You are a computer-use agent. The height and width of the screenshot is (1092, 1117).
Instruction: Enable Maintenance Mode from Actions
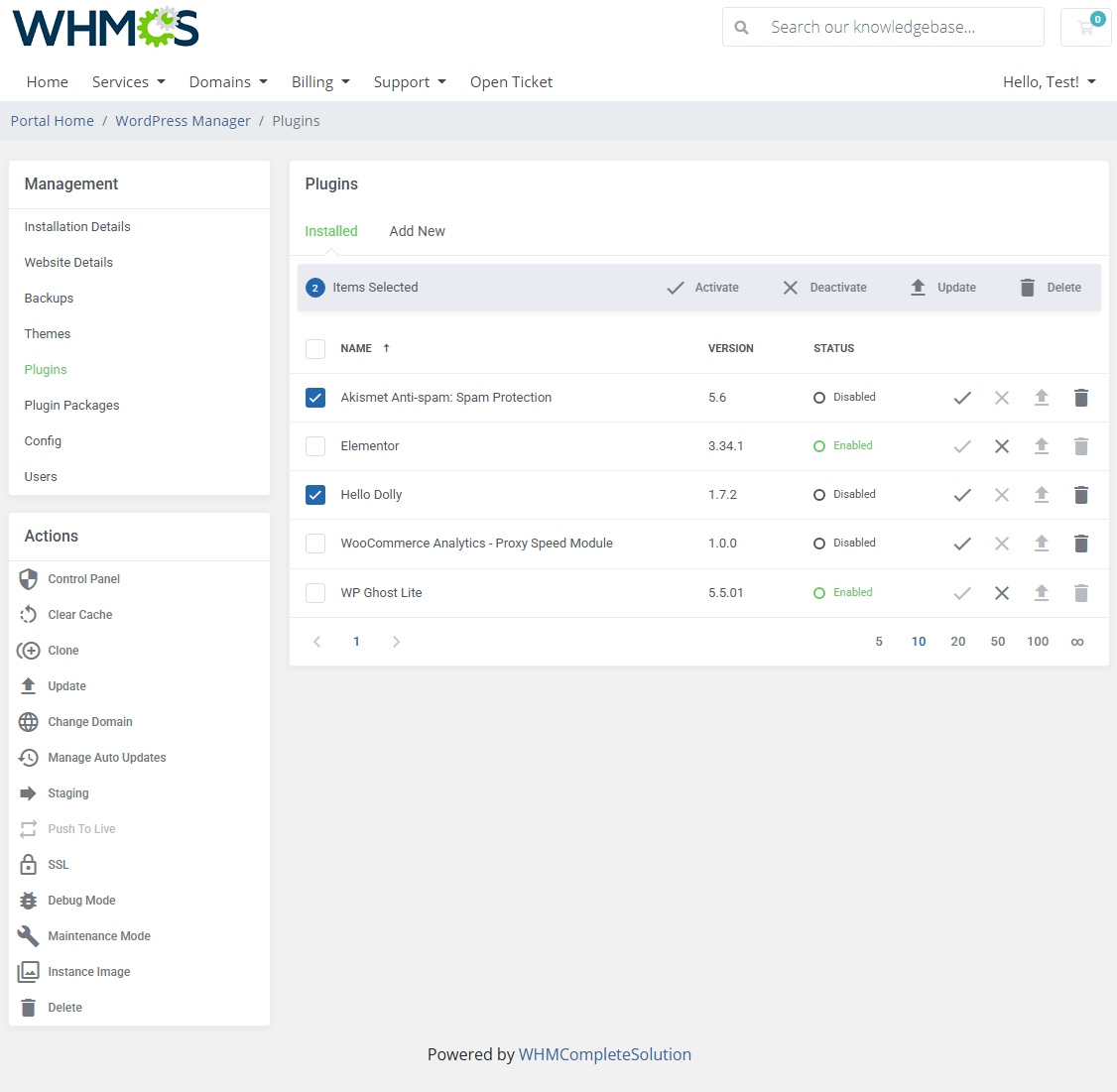point(98,935)
